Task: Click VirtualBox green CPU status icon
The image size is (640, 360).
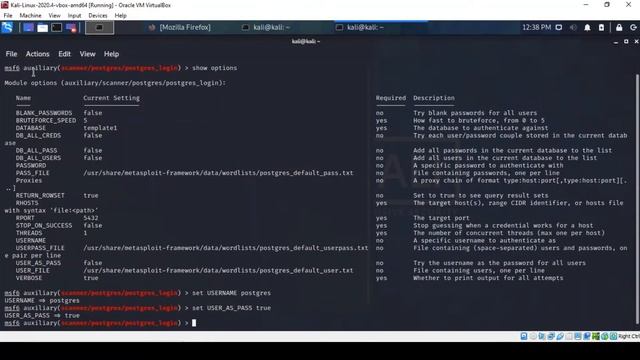Action: coord(596,336)
